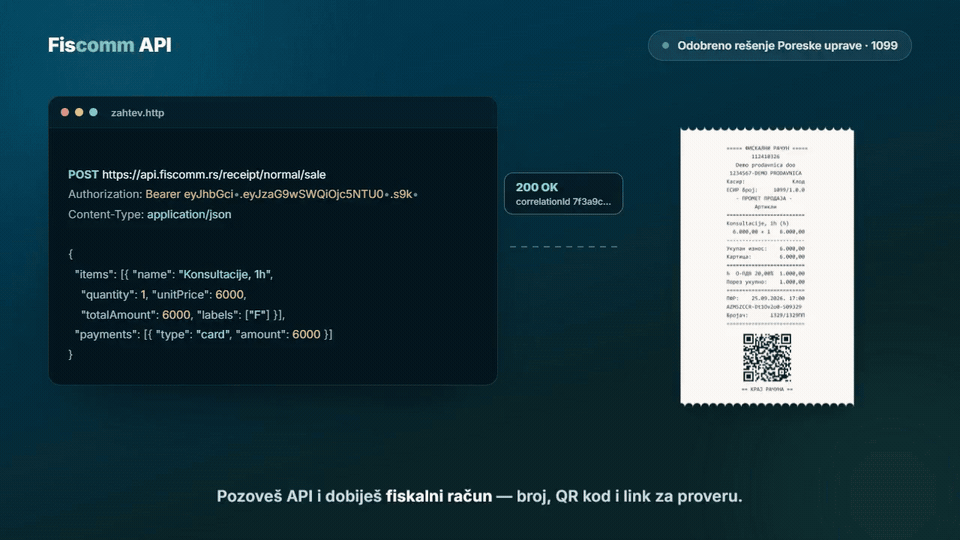Click the teal window dot
Image resolution: width=960 pixels, height=540 pixels.
93,112
